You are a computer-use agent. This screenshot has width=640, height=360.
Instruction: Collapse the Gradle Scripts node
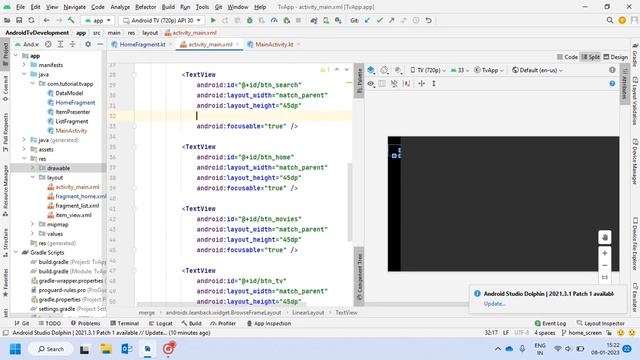pyautogui.click(x=16, y=253)
